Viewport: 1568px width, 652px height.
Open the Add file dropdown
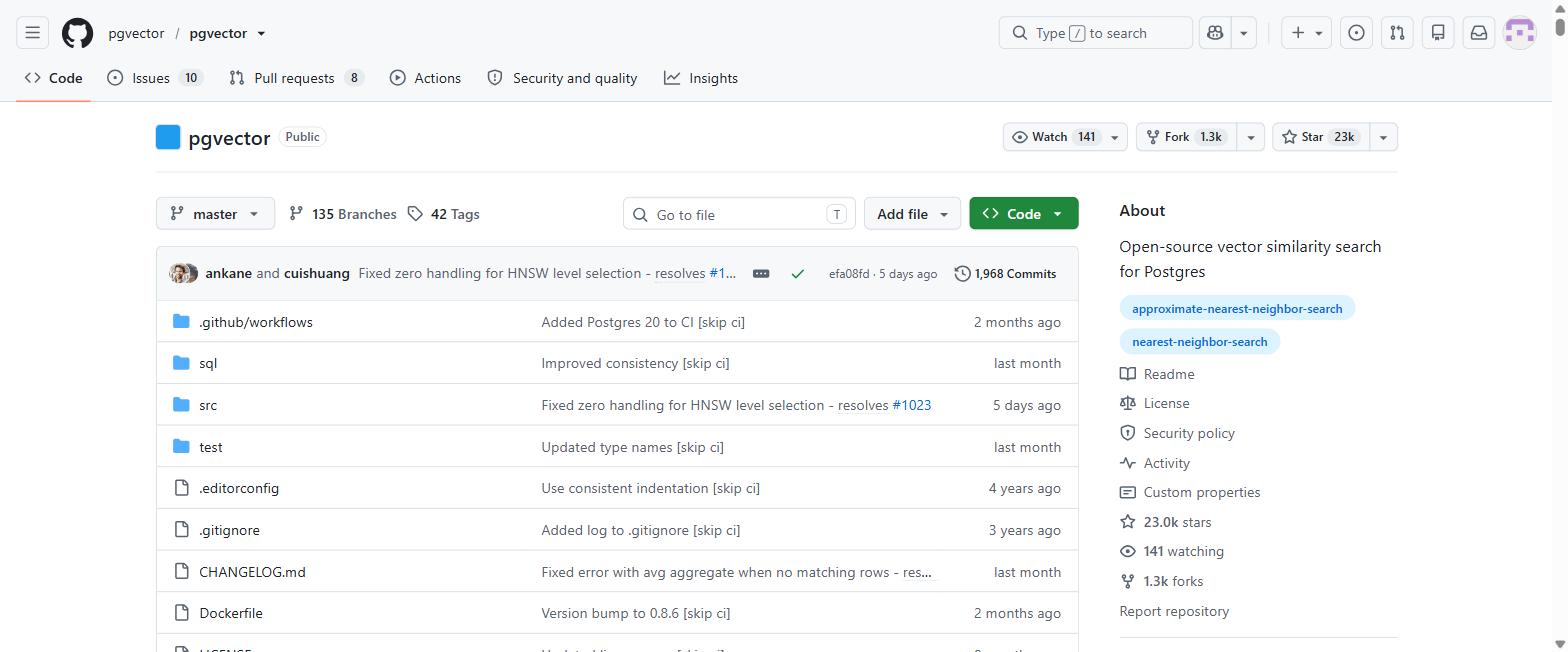coord(912,214)
